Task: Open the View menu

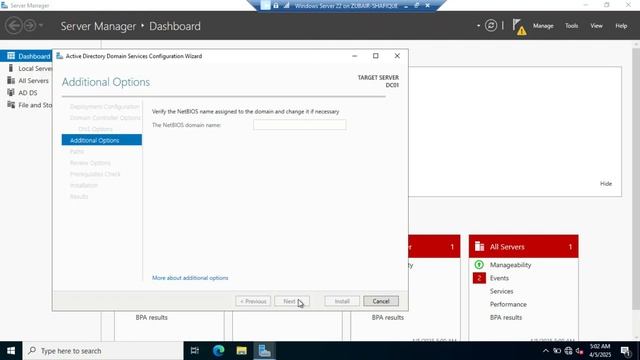Action: pos(596,26)
